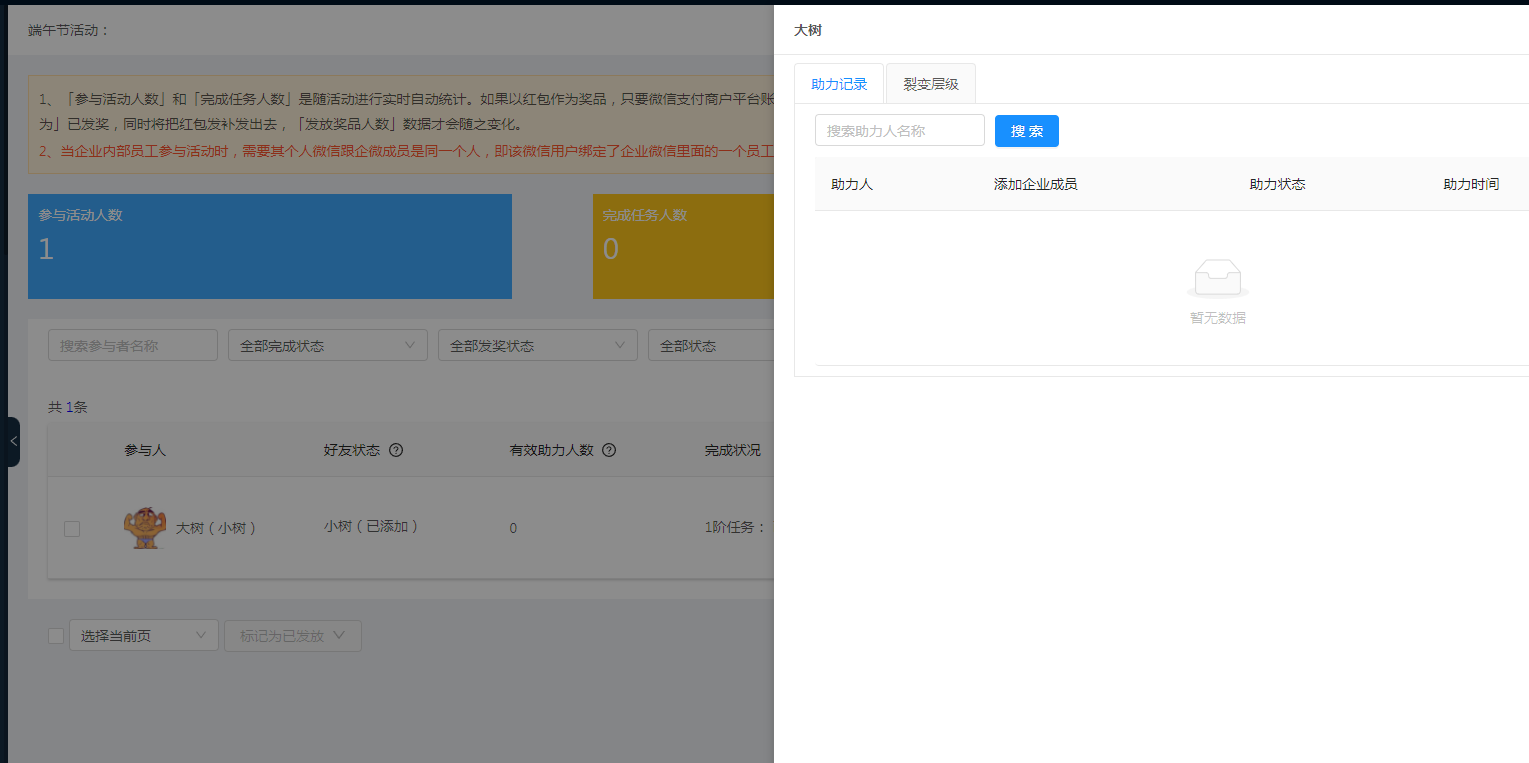Click the 助力状态 column header
This screenshot has height=763, width=1529.
pyautogui.click(x=1277, y=184)
